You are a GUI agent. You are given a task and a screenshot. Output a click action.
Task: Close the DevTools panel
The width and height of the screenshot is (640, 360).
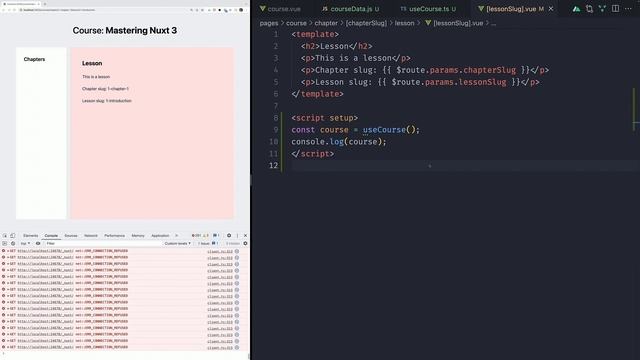tap(245, 236)
